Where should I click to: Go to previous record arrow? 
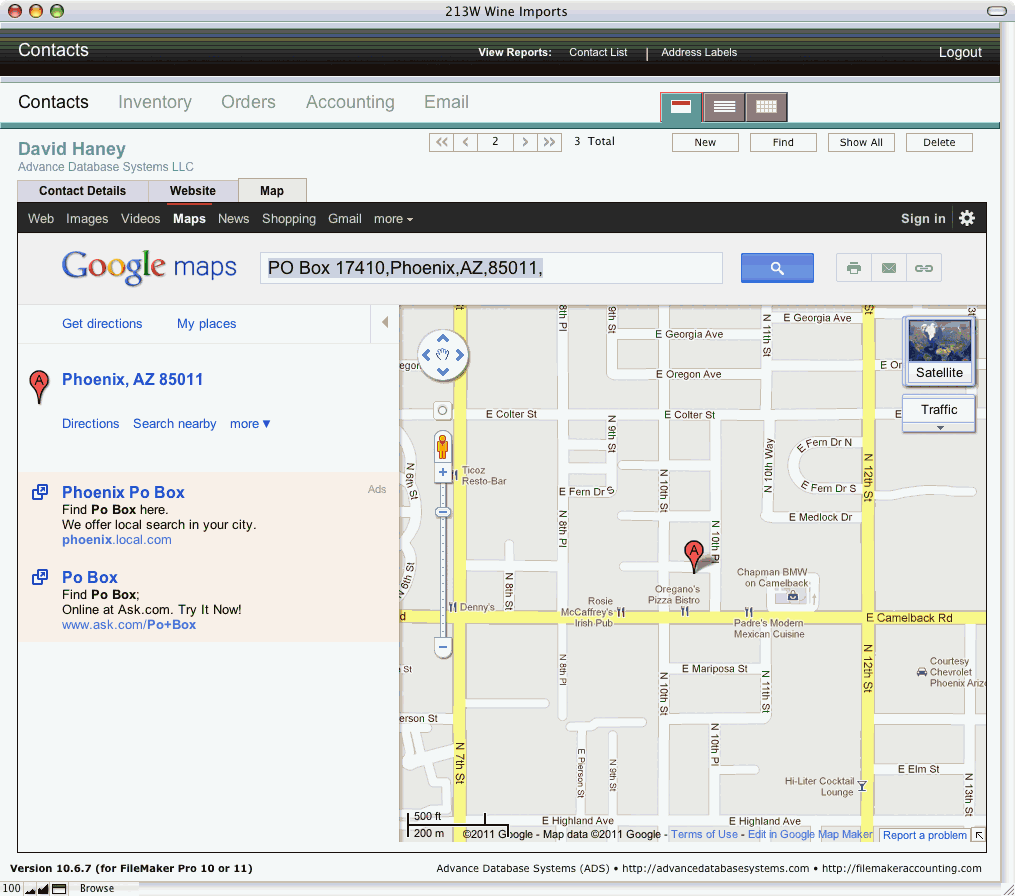click(x=465, y=142)
